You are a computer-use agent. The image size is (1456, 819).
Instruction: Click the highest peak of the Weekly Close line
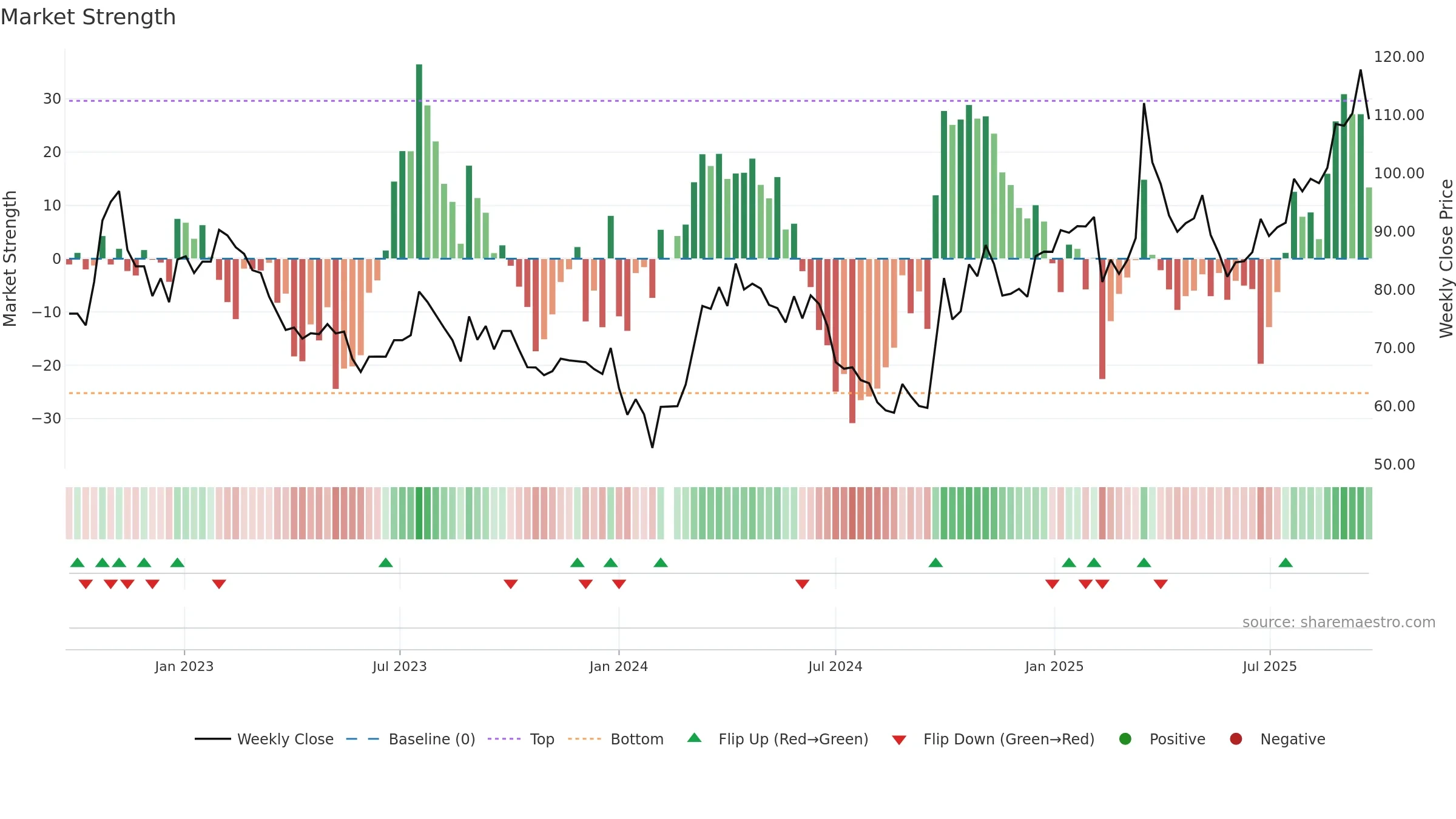(1360, 70)
